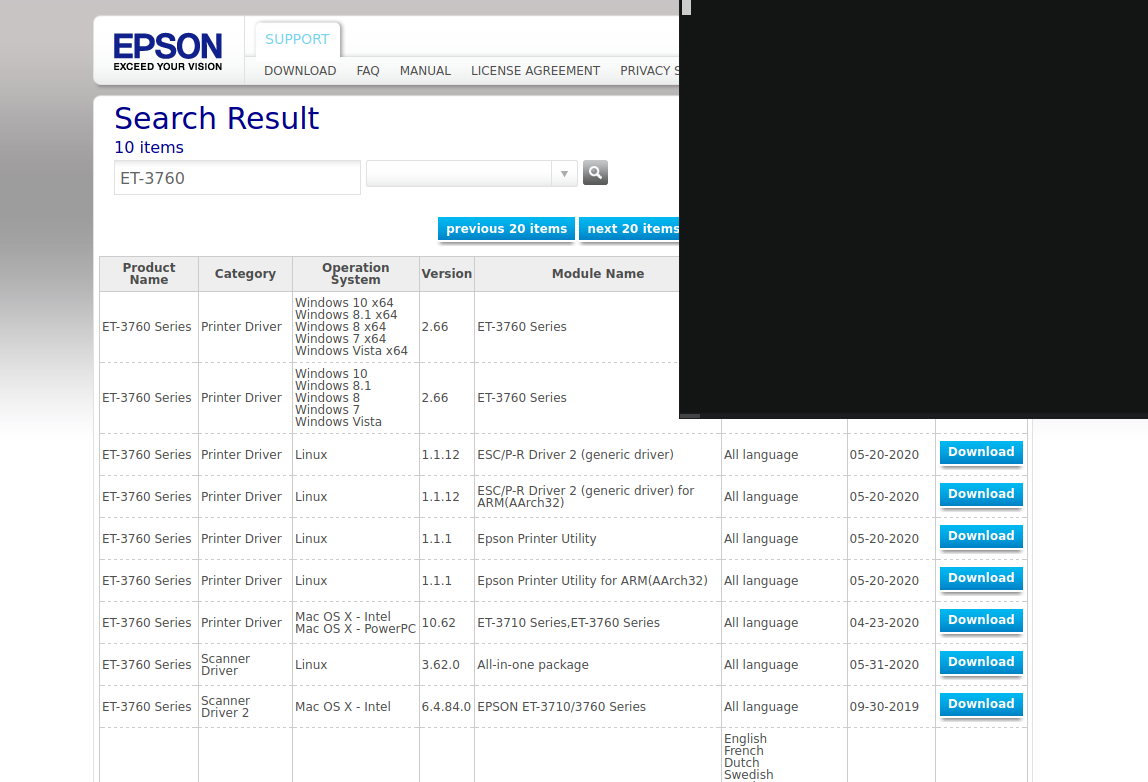Click the Category column header
Viewport: 1148px width, 782px height.
pyautogui.click(x=245, y=274)
